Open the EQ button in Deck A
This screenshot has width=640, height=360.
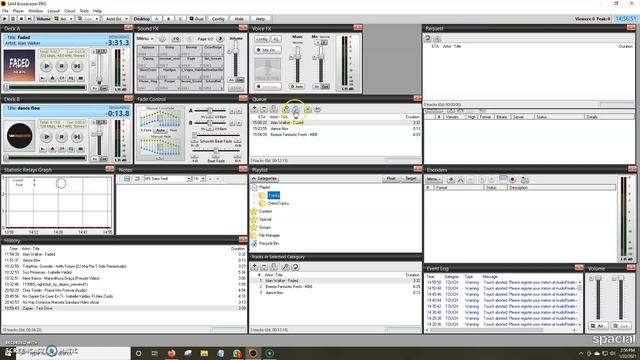[x=71, y=78]
